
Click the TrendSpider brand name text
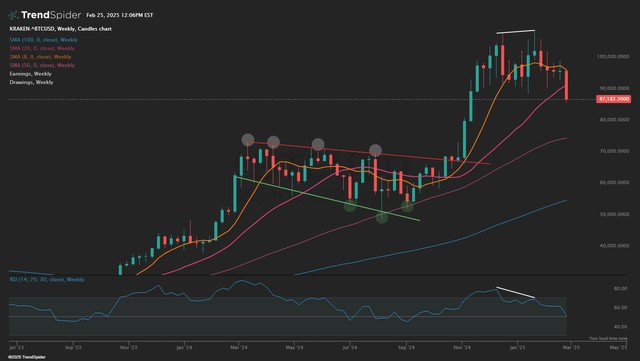coord(51,15)
